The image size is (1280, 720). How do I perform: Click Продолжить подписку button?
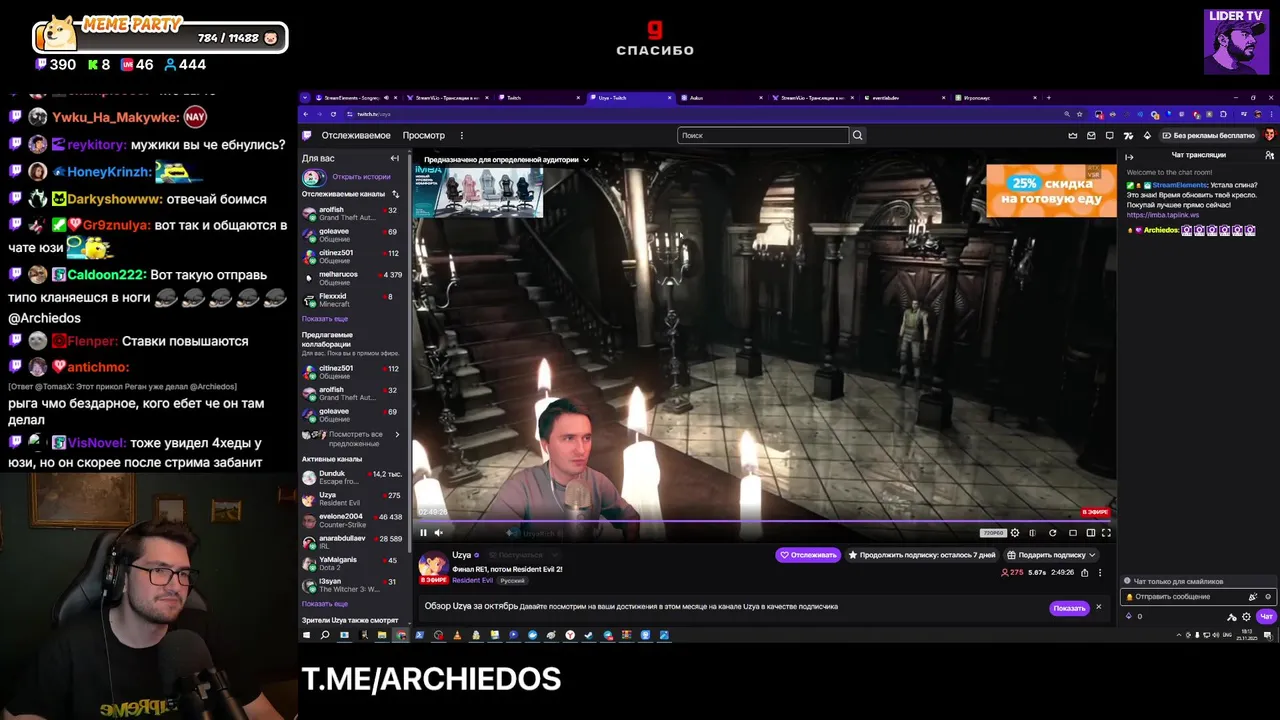922,555
